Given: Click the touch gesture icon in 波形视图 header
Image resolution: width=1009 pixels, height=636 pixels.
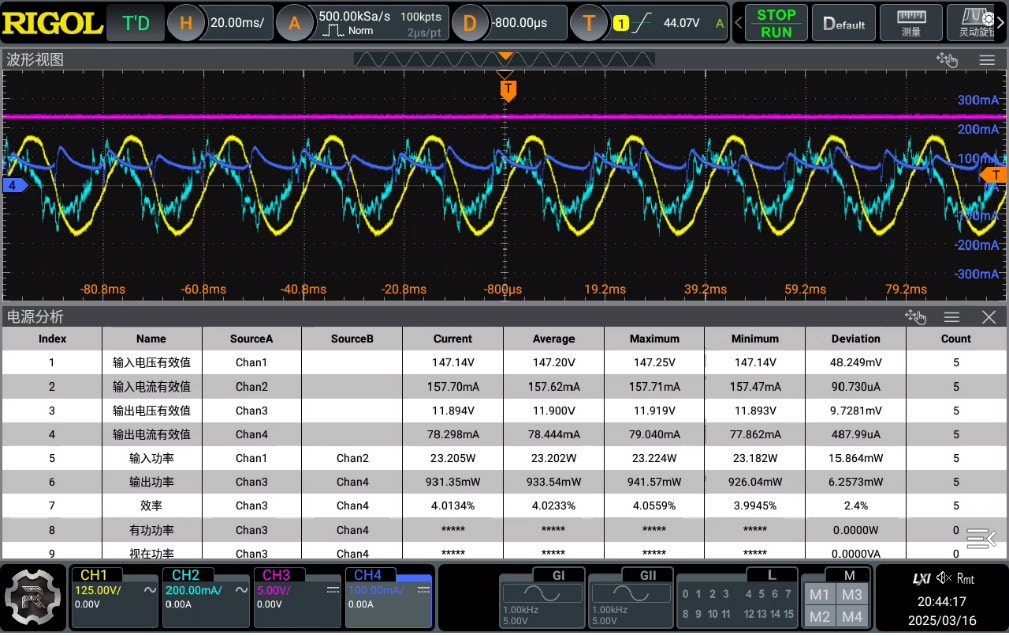Looking at the screenshot, I should pyautogui.click(x=947, y=60).
